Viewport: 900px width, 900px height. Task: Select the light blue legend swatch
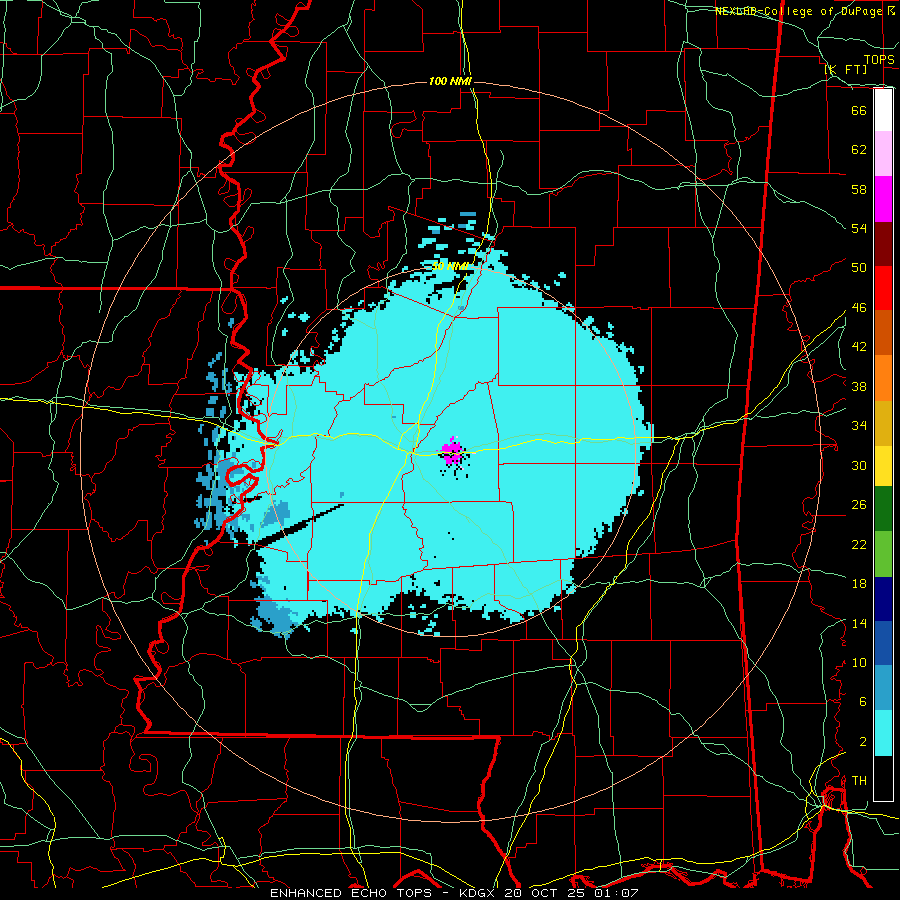[883, 688]
